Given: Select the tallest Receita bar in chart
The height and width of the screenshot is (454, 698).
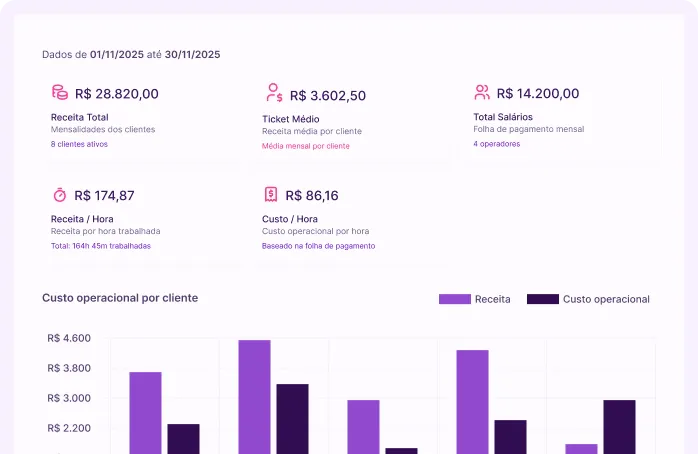Looking at the screenshot, I should pos(254,396).
